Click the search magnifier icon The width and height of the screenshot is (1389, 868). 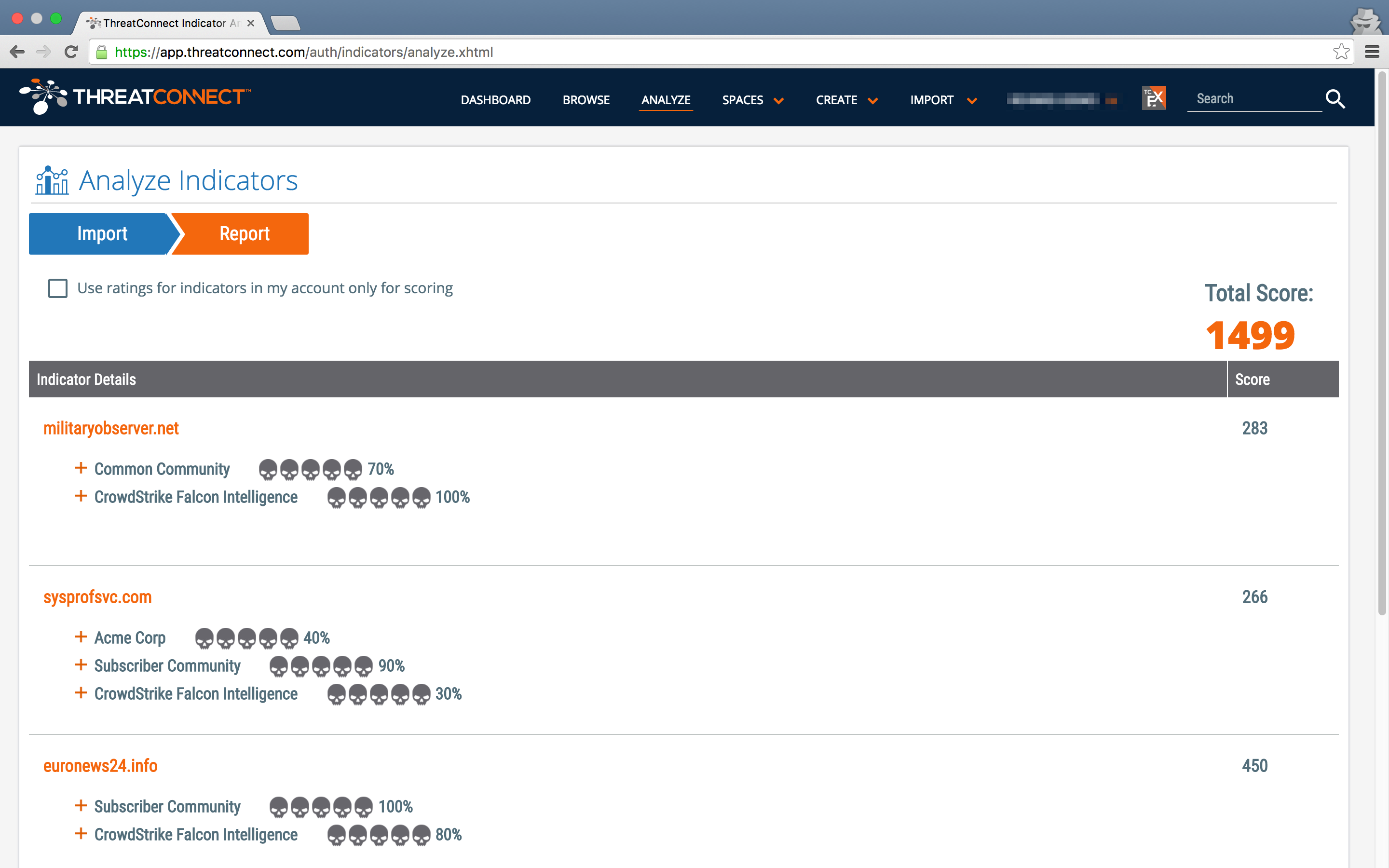(x=1335, y=99)
